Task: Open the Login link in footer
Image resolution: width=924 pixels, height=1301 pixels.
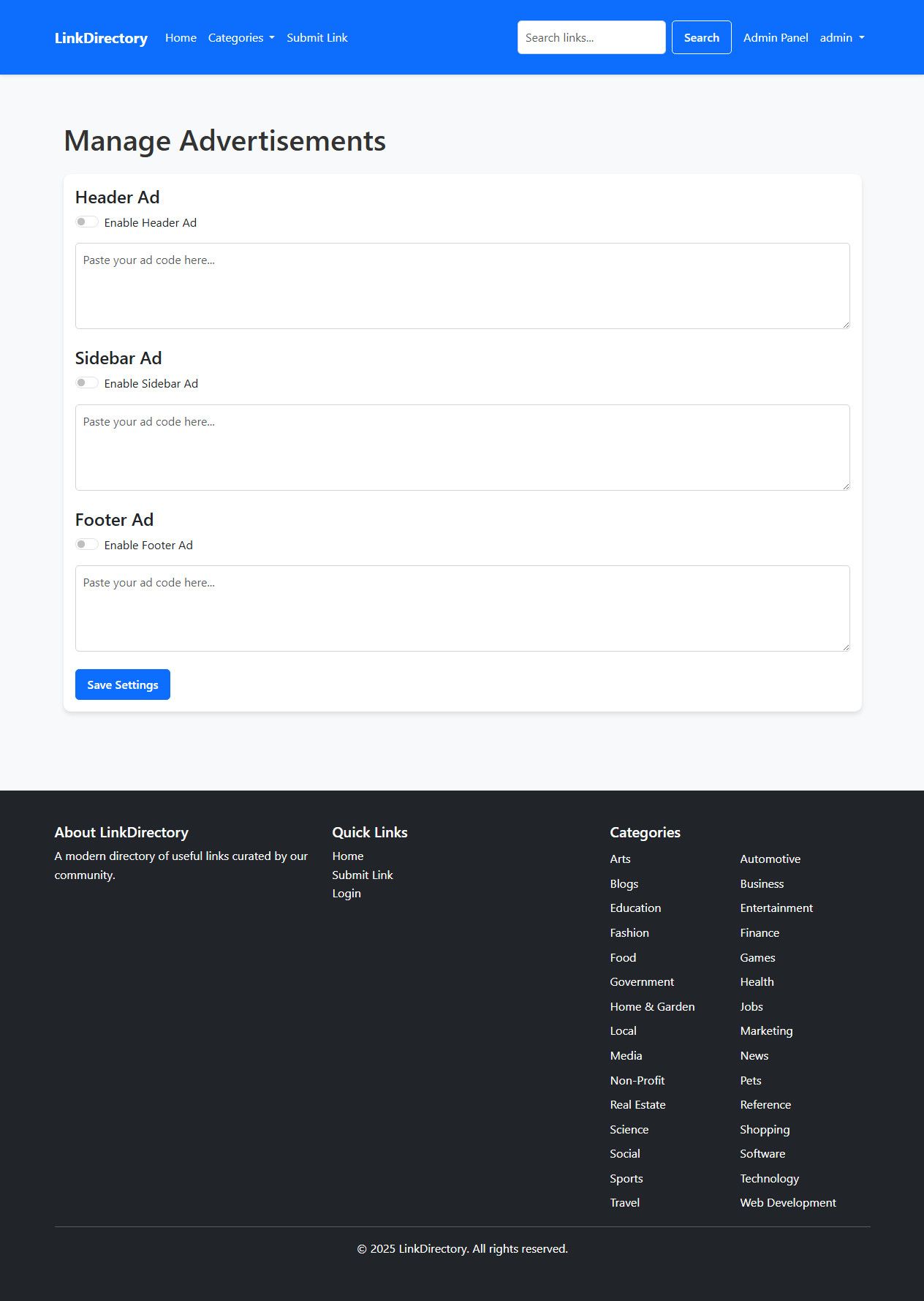Action: (346, 894)
